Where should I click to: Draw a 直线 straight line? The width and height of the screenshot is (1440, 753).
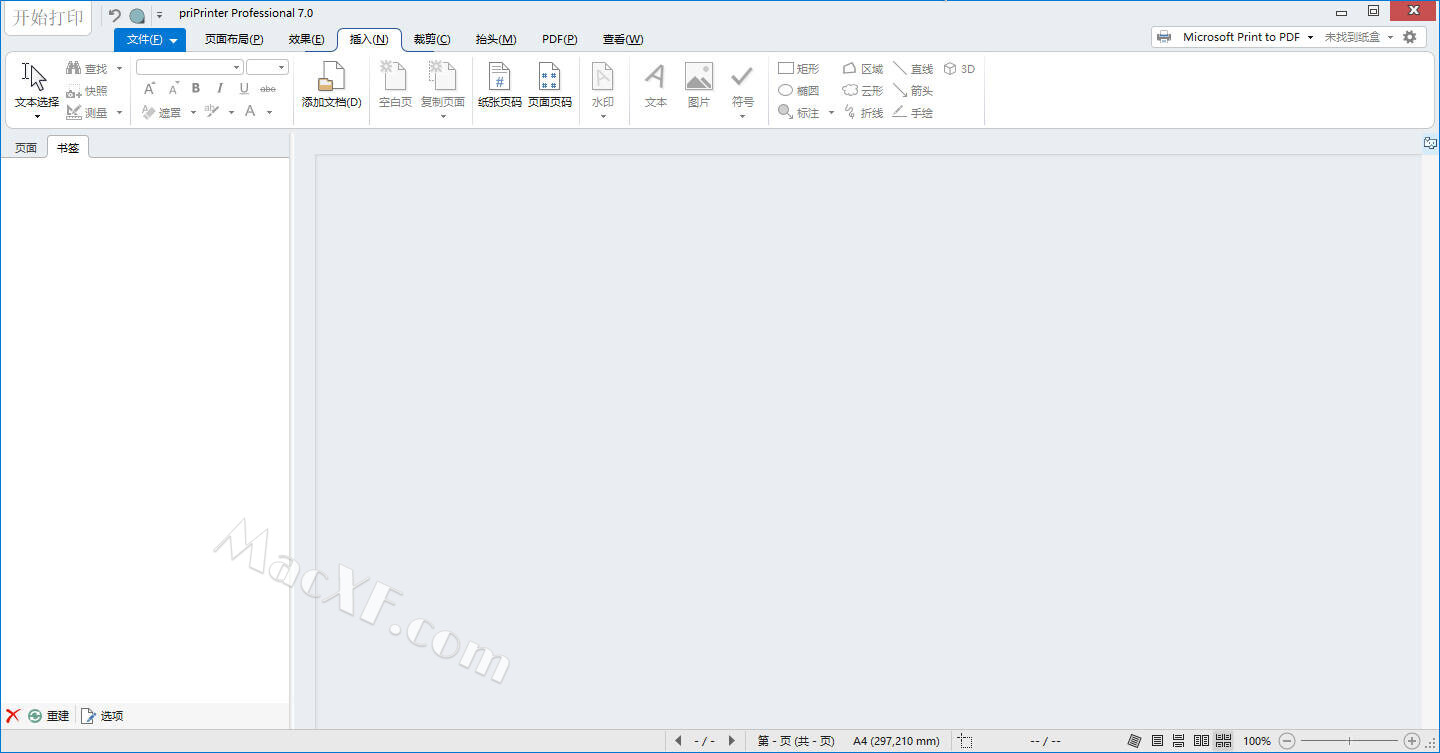point(913,69)
